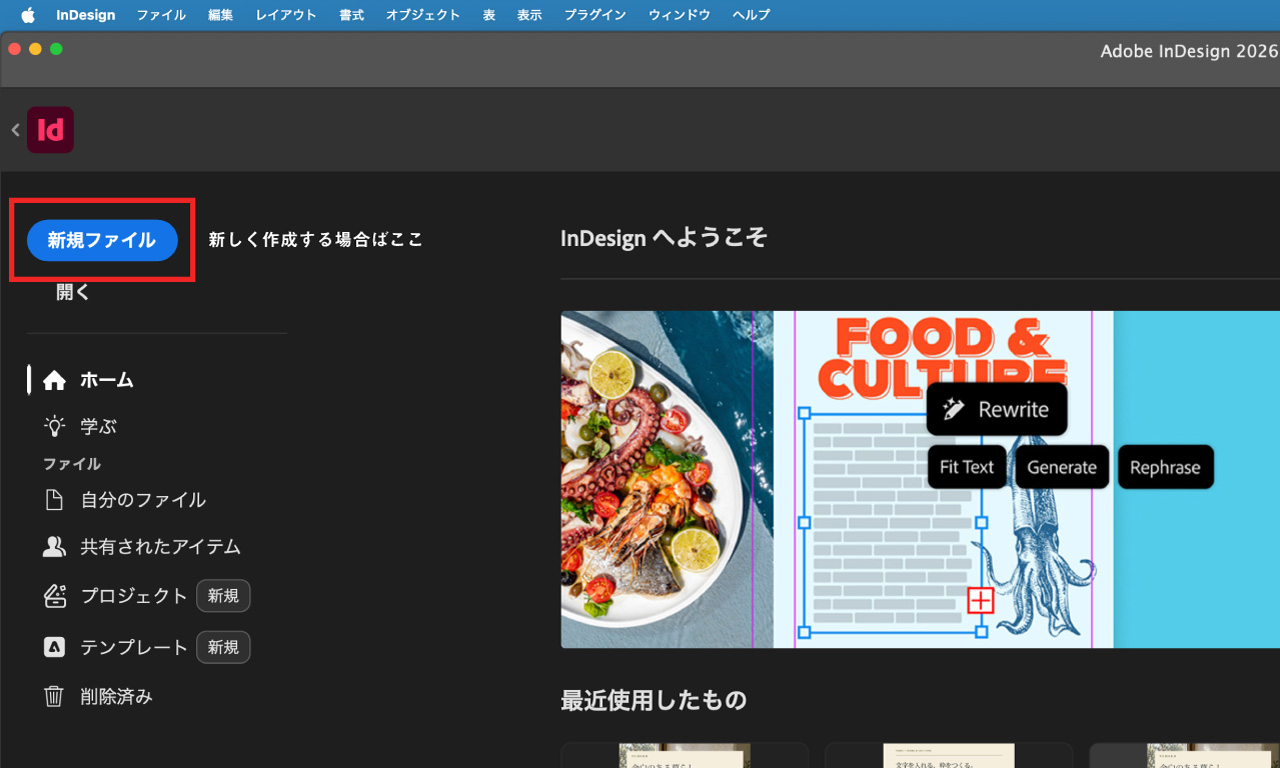This screenshot has height=768, width=1280.
Task: Click the Rephrase button in banner
Action: (1165, 467)
